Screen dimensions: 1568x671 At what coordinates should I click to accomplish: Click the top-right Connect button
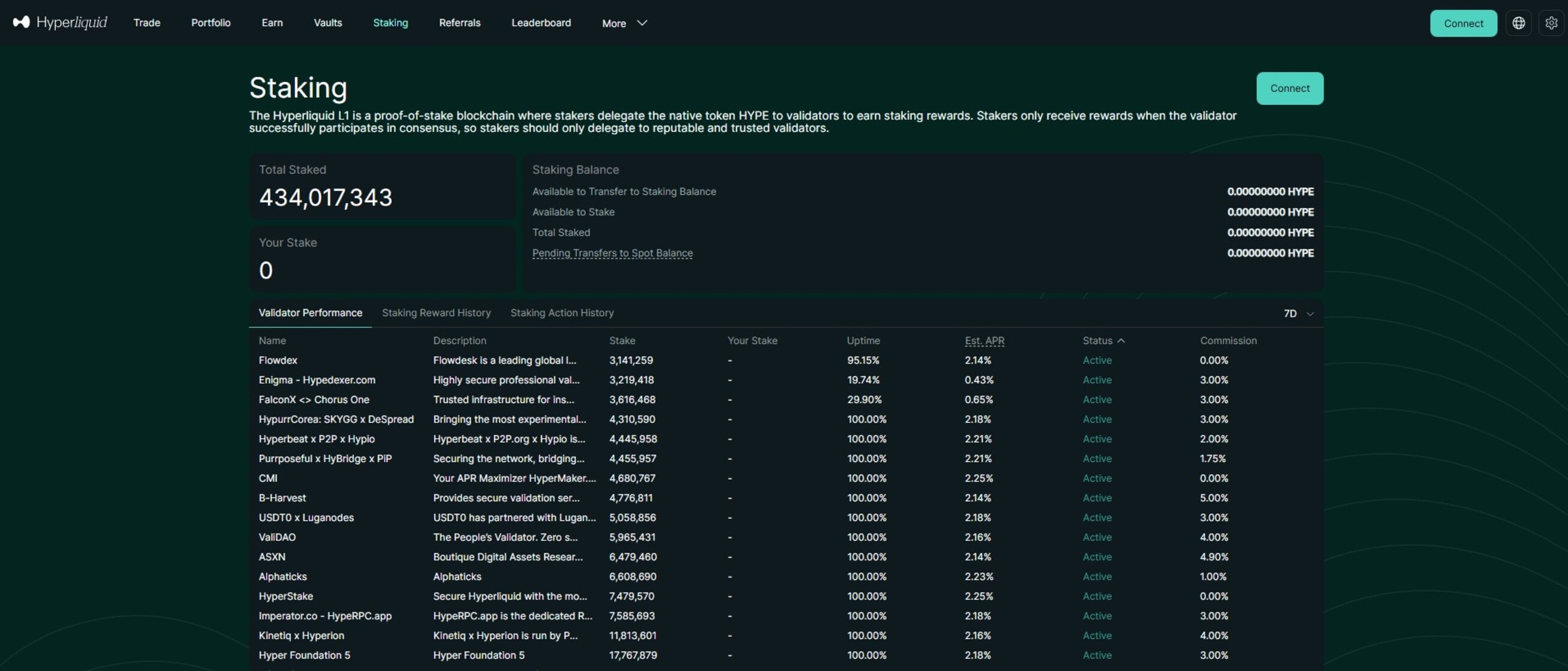click(x=1463, y=23)
